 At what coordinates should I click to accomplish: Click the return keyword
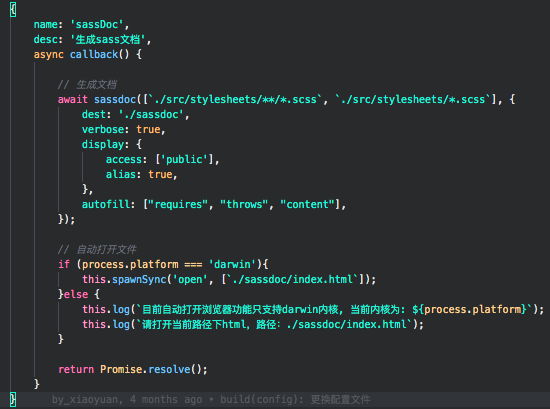coord(76,369)
